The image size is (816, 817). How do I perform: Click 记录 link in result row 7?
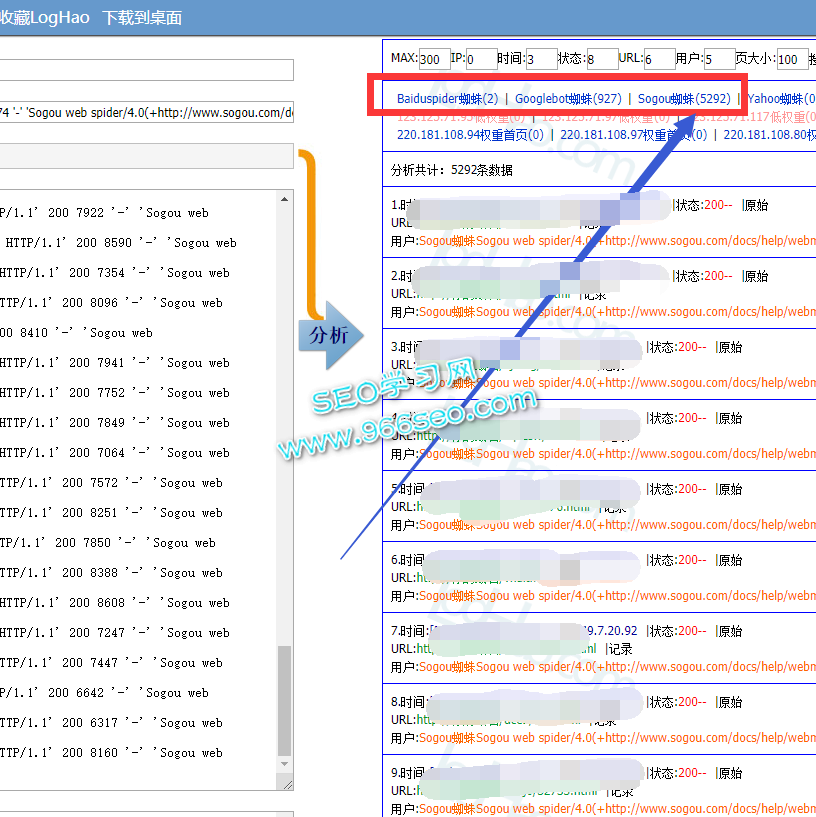pyautogui.click(x=621, y=649)
